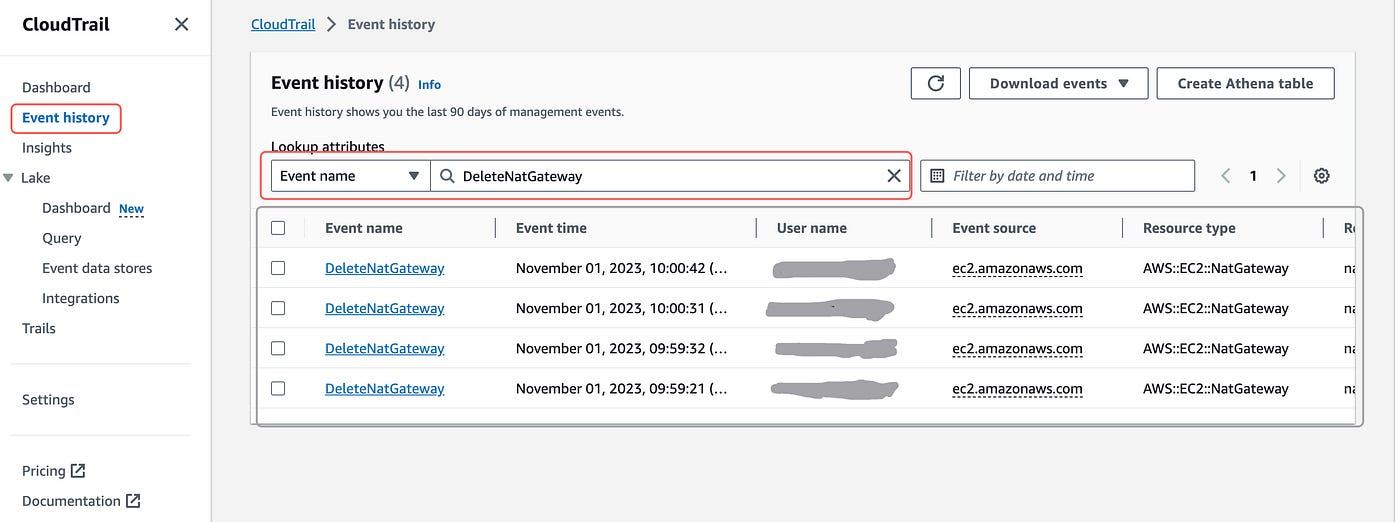Click the Filter by date and time field

[x=1057, y=176]
